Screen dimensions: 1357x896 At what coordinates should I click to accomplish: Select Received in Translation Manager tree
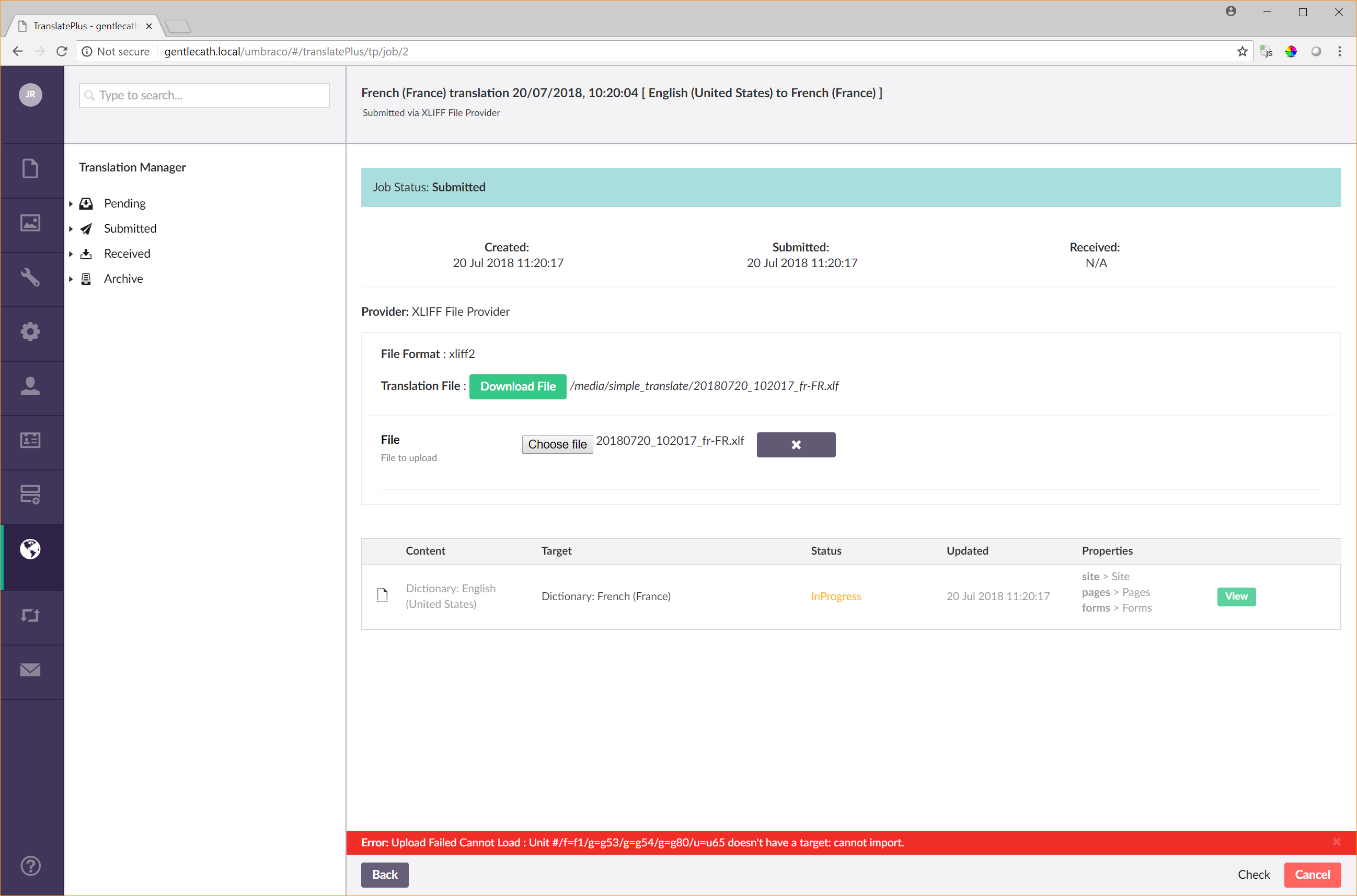[x=127, y=254]
